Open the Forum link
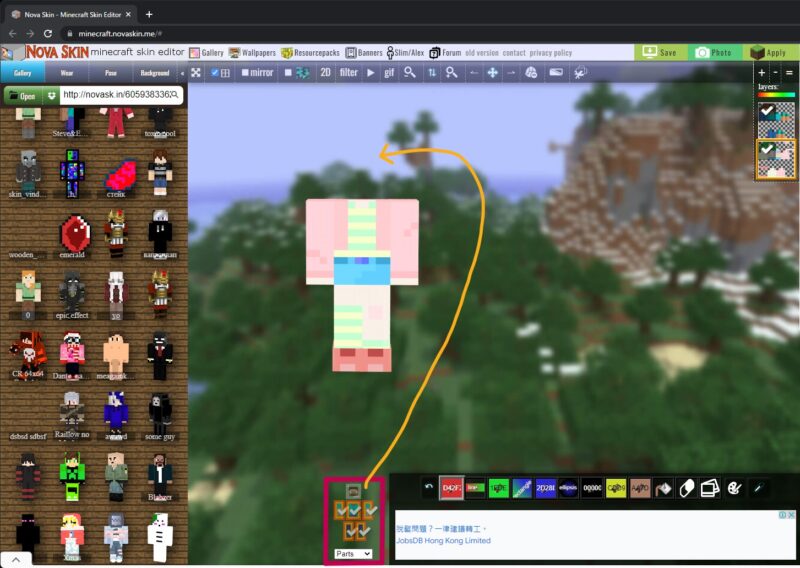The width and height of the screenshot is (800, 568). 445,53
